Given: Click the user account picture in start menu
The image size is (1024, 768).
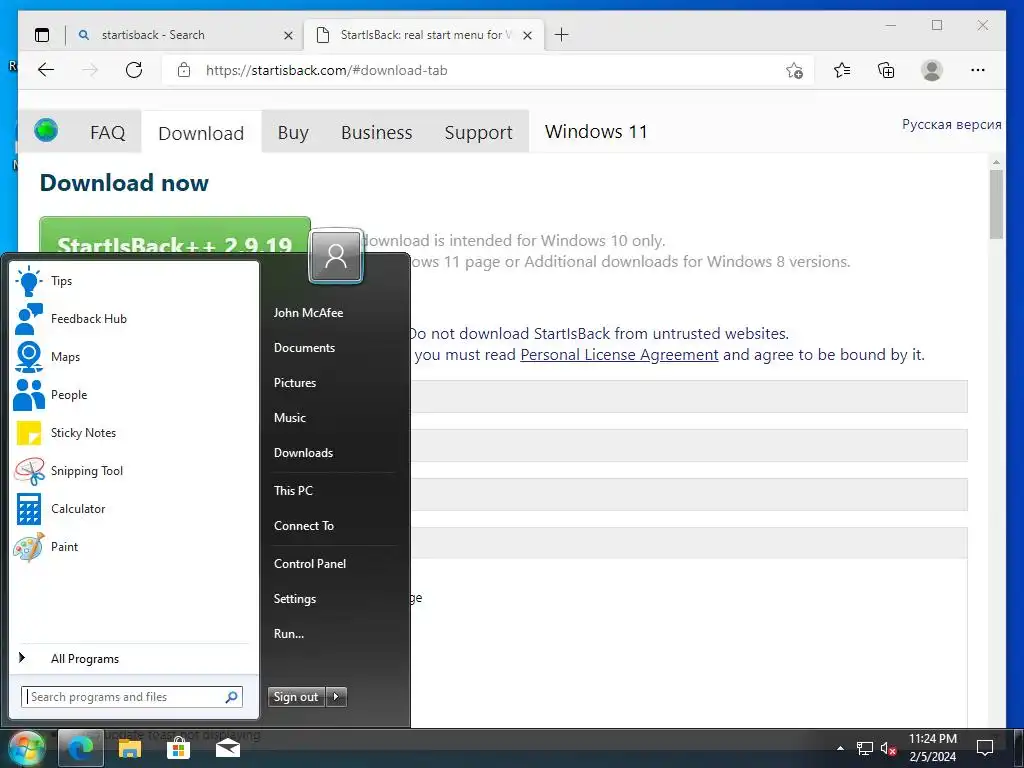Looking at the screenshot, I should click(336, 256).
